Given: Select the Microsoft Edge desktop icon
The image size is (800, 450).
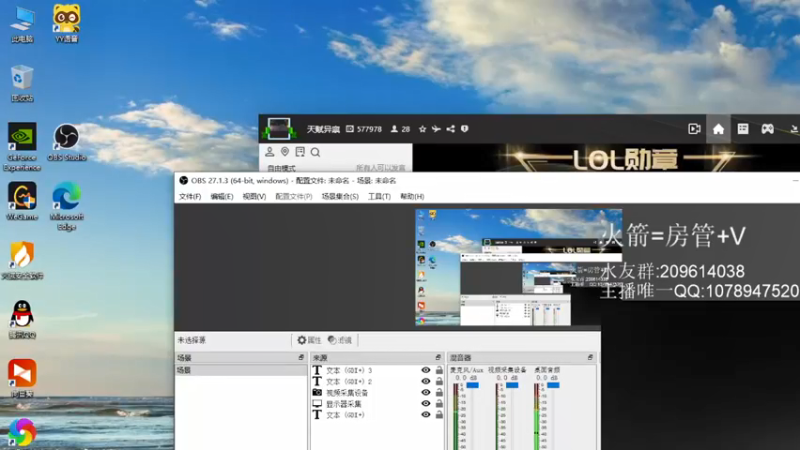Looking at the screenshot, I should (66, 207).
